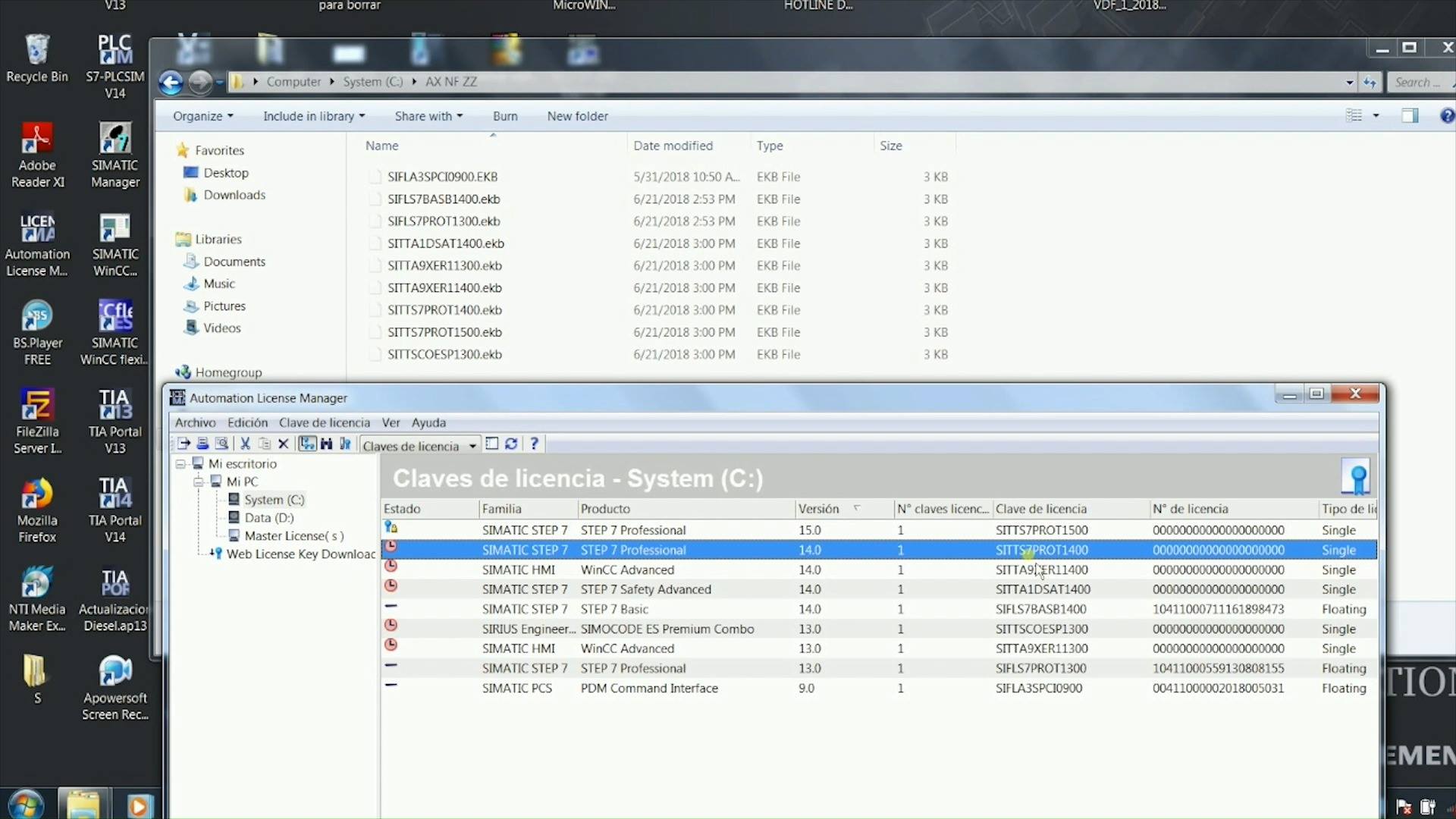Image resolution: width=1456 pixels, height=819 pixels.
Task: Click the SIMATIC Manager desktop icon
Action: [115, 155]
